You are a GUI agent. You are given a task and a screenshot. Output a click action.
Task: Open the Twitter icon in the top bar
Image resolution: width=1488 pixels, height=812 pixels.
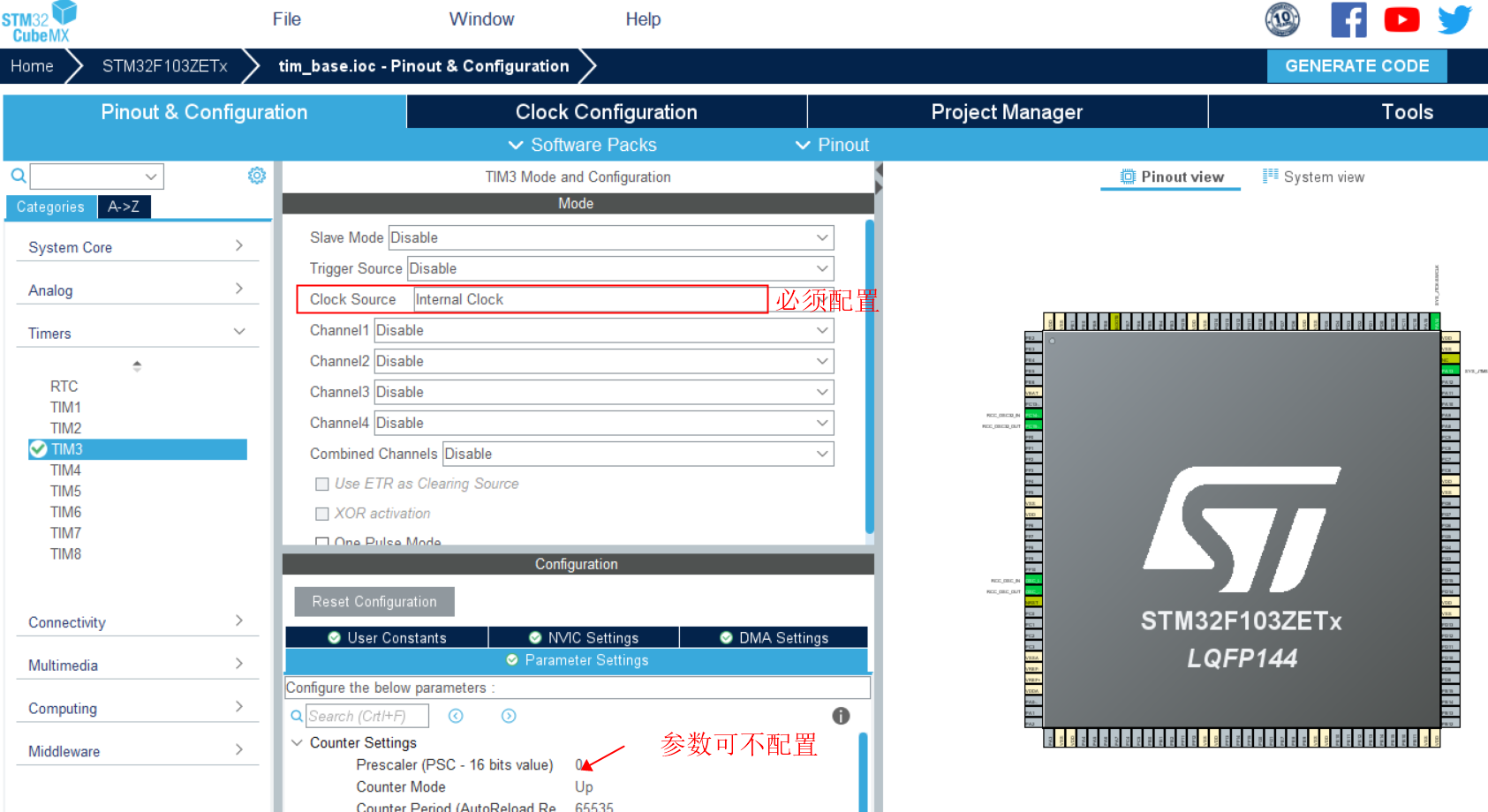click(x=1454, y=19)
